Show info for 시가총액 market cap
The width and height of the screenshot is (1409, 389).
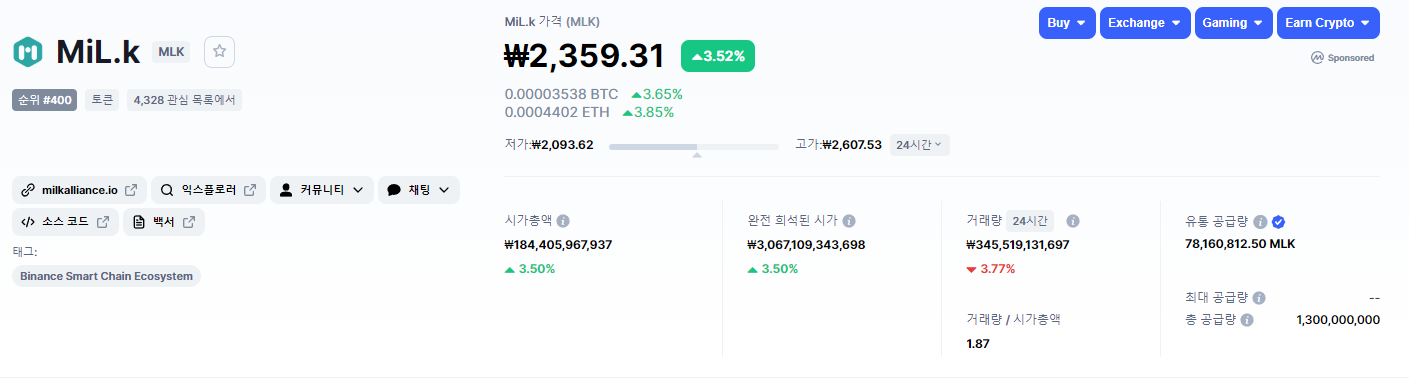pos(563,221)
